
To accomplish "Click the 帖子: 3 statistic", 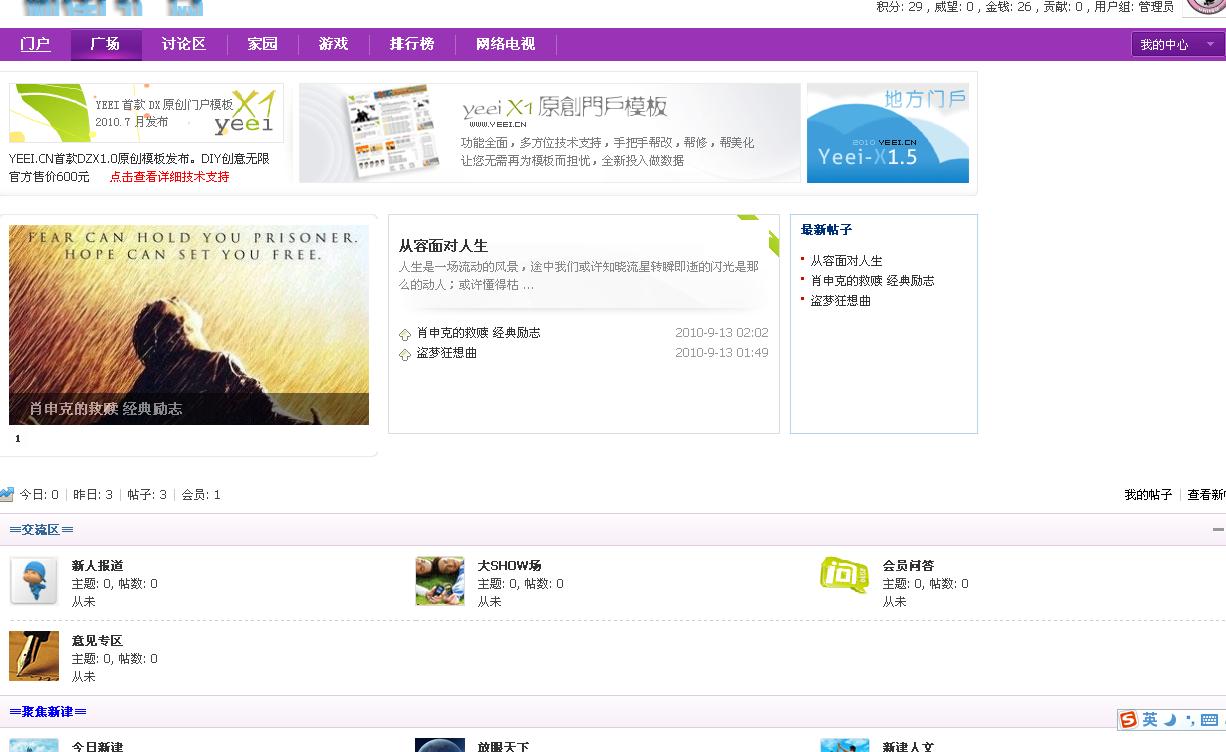I will 147,495.
